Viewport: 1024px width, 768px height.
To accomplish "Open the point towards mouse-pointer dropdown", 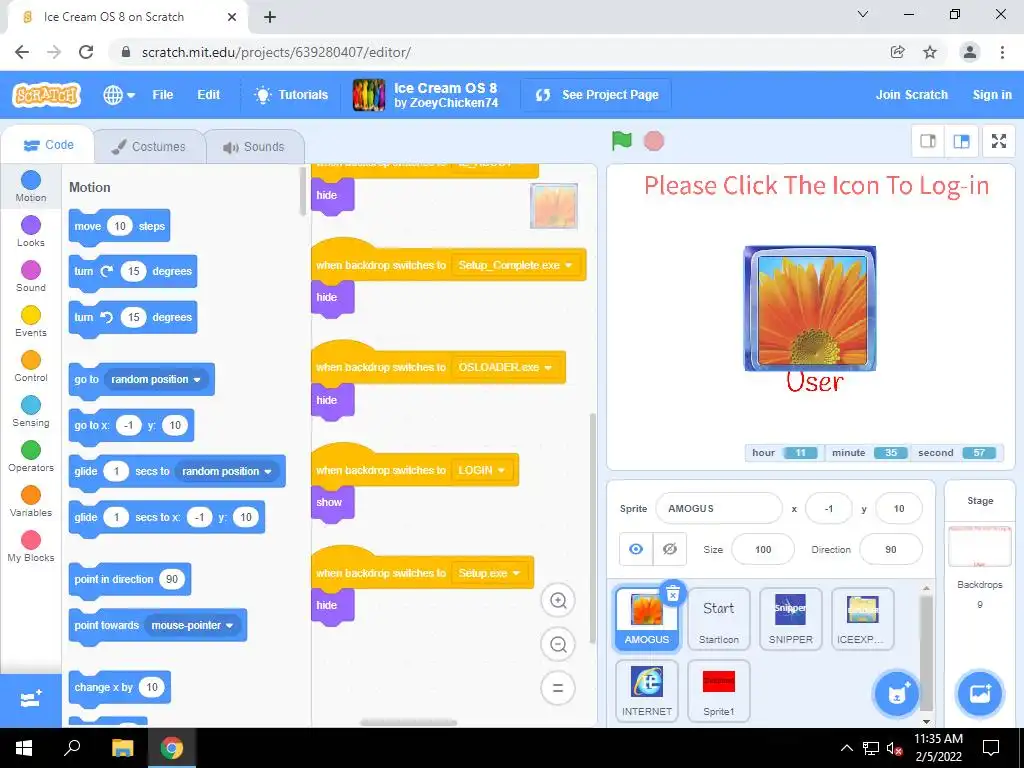I will tap(192, 625).
